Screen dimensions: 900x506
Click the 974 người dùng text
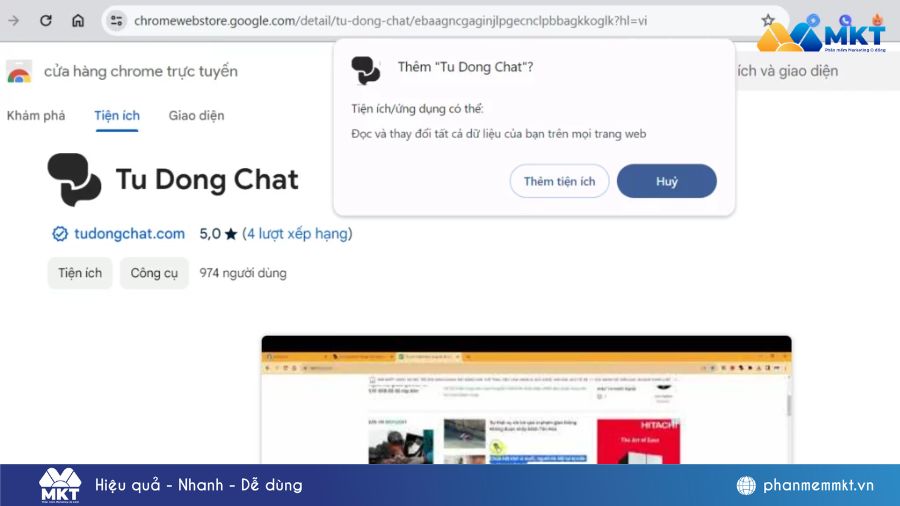243,273
